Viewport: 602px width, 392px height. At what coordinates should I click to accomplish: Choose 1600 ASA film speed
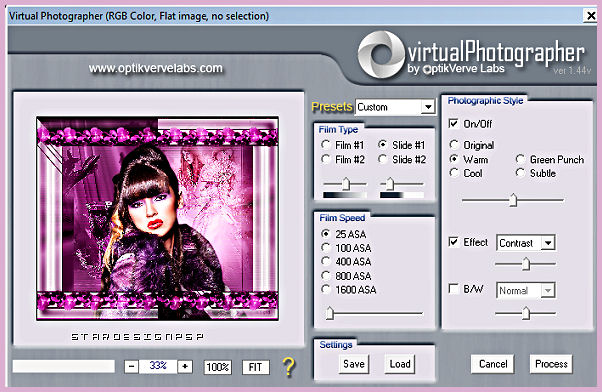click(x=326, y=289)
